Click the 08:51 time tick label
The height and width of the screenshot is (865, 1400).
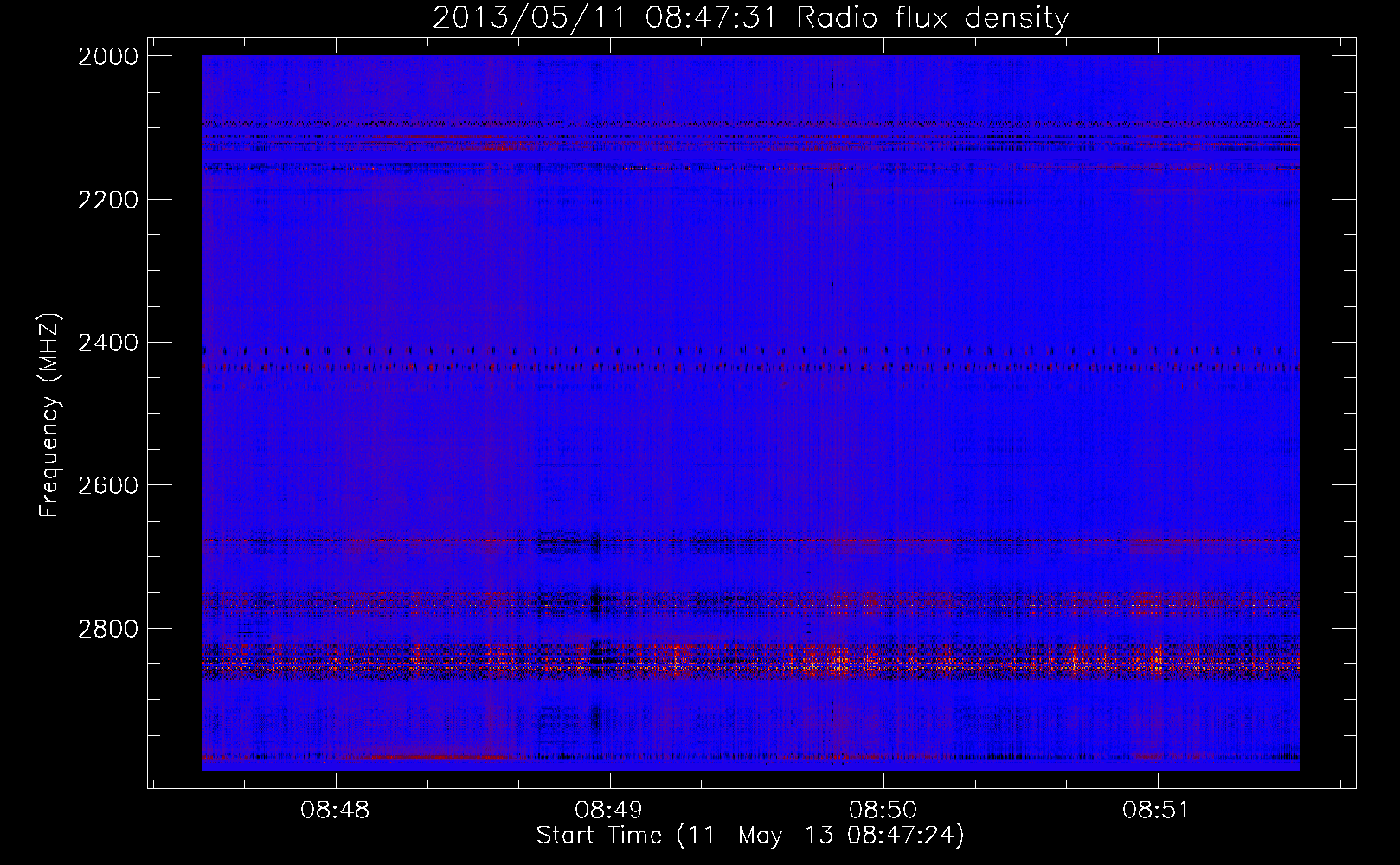pos(1157,811)
